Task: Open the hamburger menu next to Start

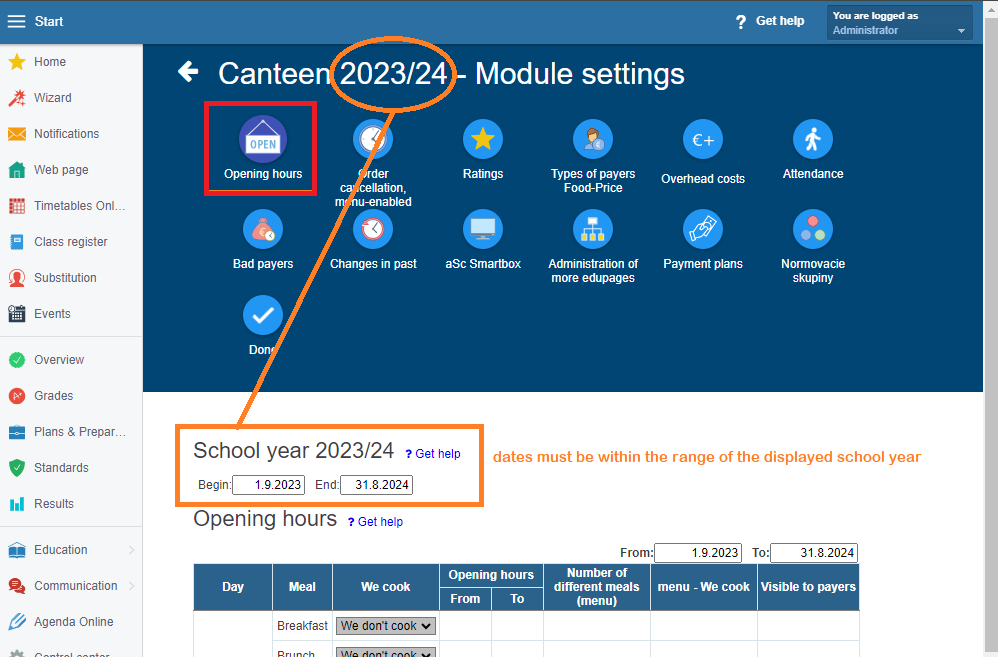Action: pyautogui.click(x=17, y=21)
